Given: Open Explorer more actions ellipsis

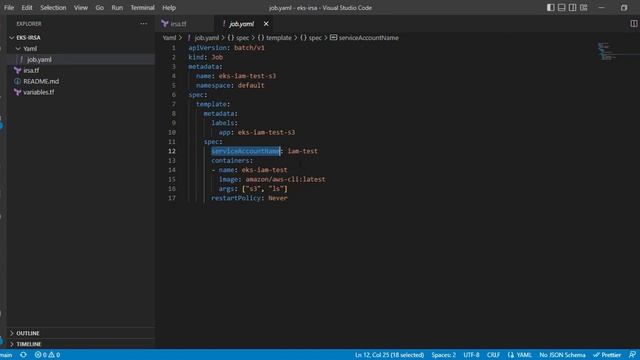Looking at the screenshot, I should pyautogui.click(x=144, y=24).
